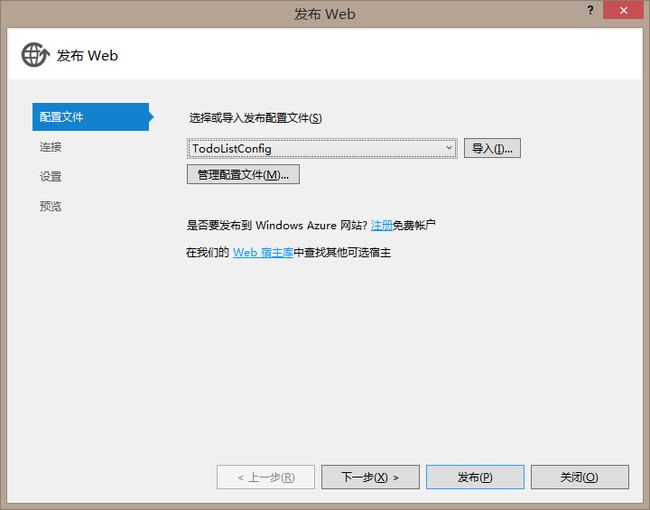Image resolution: width=650 pixels, height=510 pixels.
Task: Click the 选择或导入发布配置文件(S) label
Action: [255, 118]
